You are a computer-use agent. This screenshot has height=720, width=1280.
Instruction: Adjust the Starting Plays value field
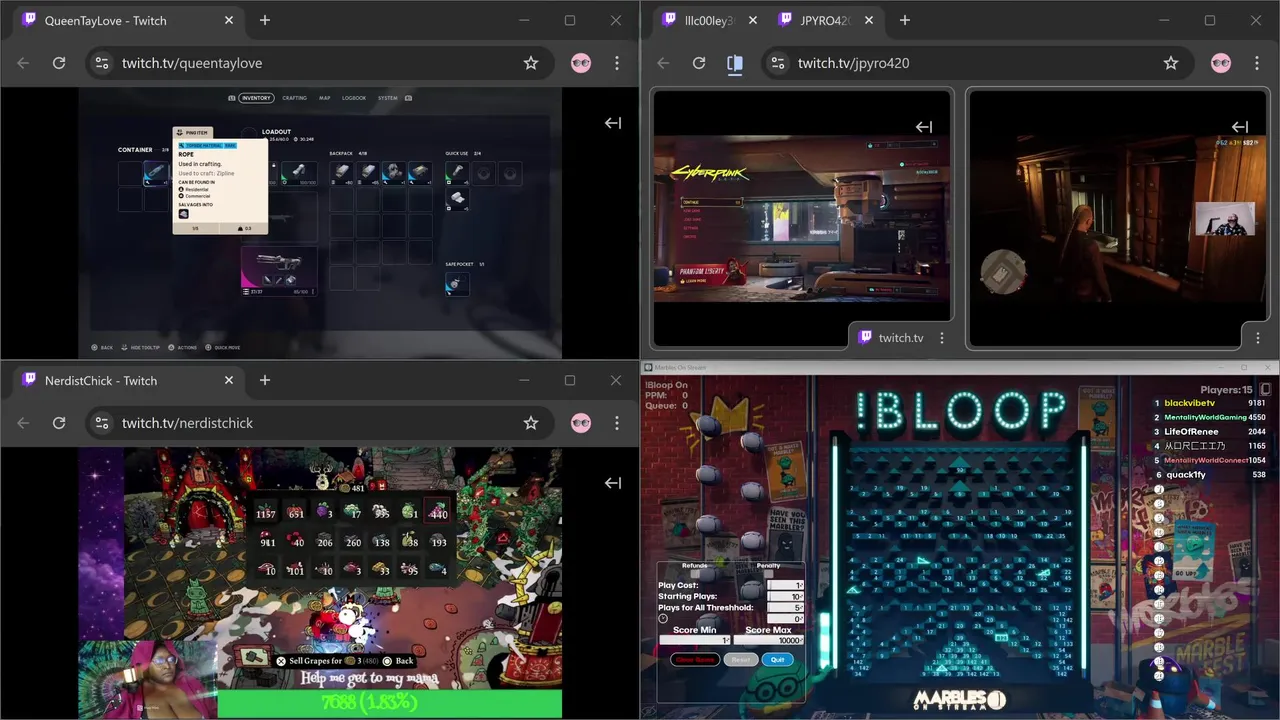coord(785,596)
